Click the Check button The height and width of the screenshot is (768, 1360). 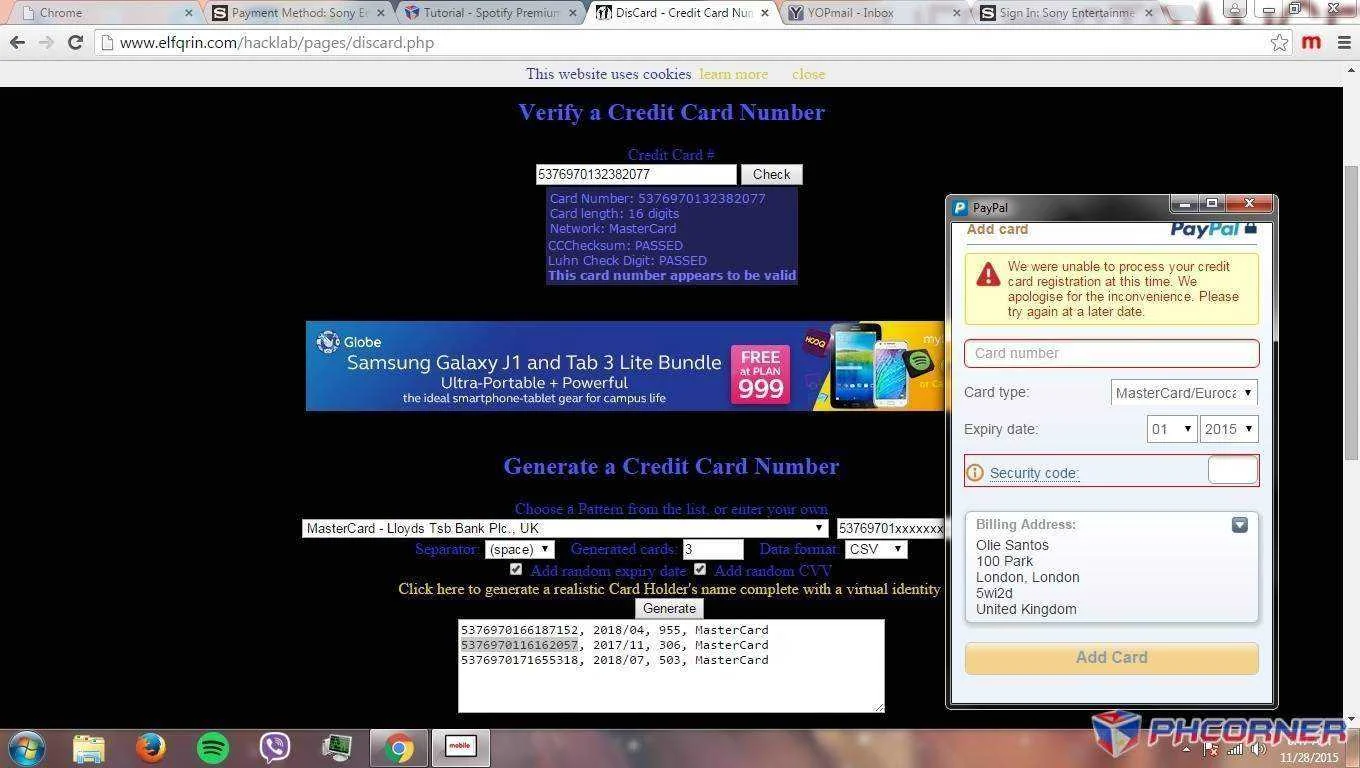pos(771,174)
